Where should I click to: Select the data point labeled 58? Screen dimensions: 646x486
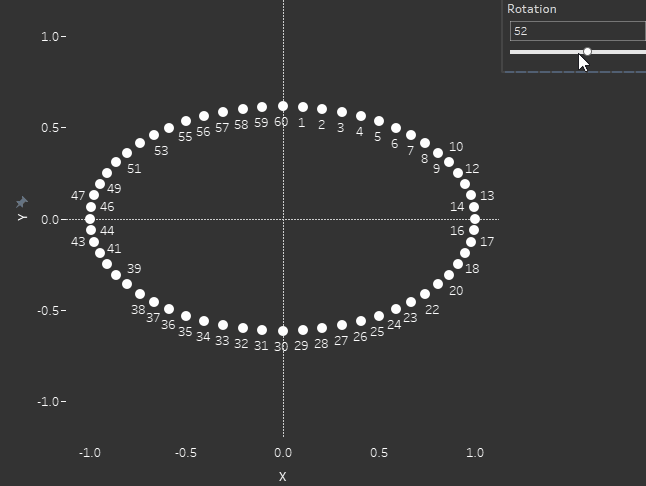click(x=243, y=109)
